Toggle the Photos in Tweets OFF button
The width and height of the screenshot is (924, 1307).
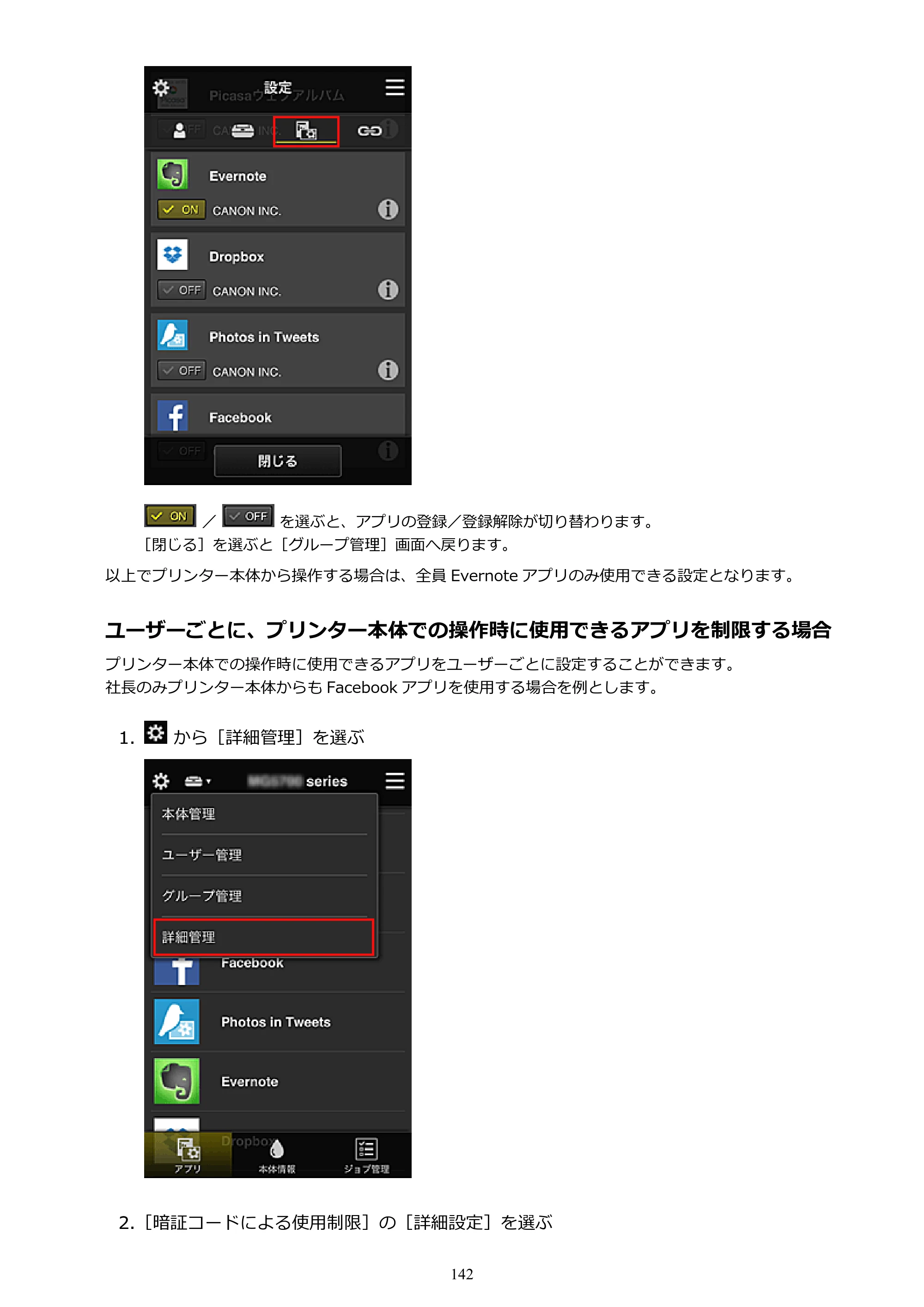coord(181,371)
